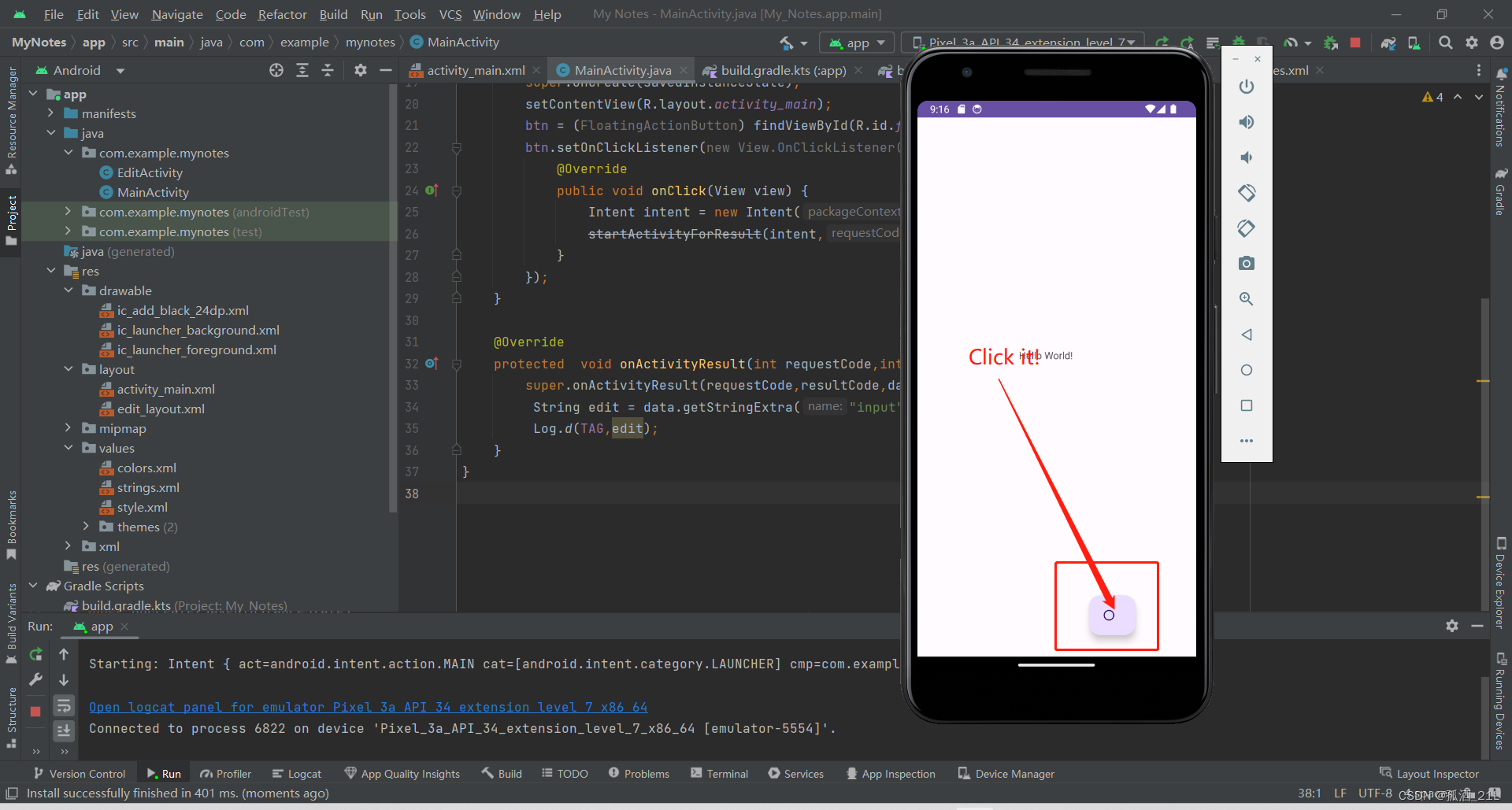The width and height of the screenshot is (1512, 810).
Task: Expand the themes (2) folder
Action: coord(87,527)
